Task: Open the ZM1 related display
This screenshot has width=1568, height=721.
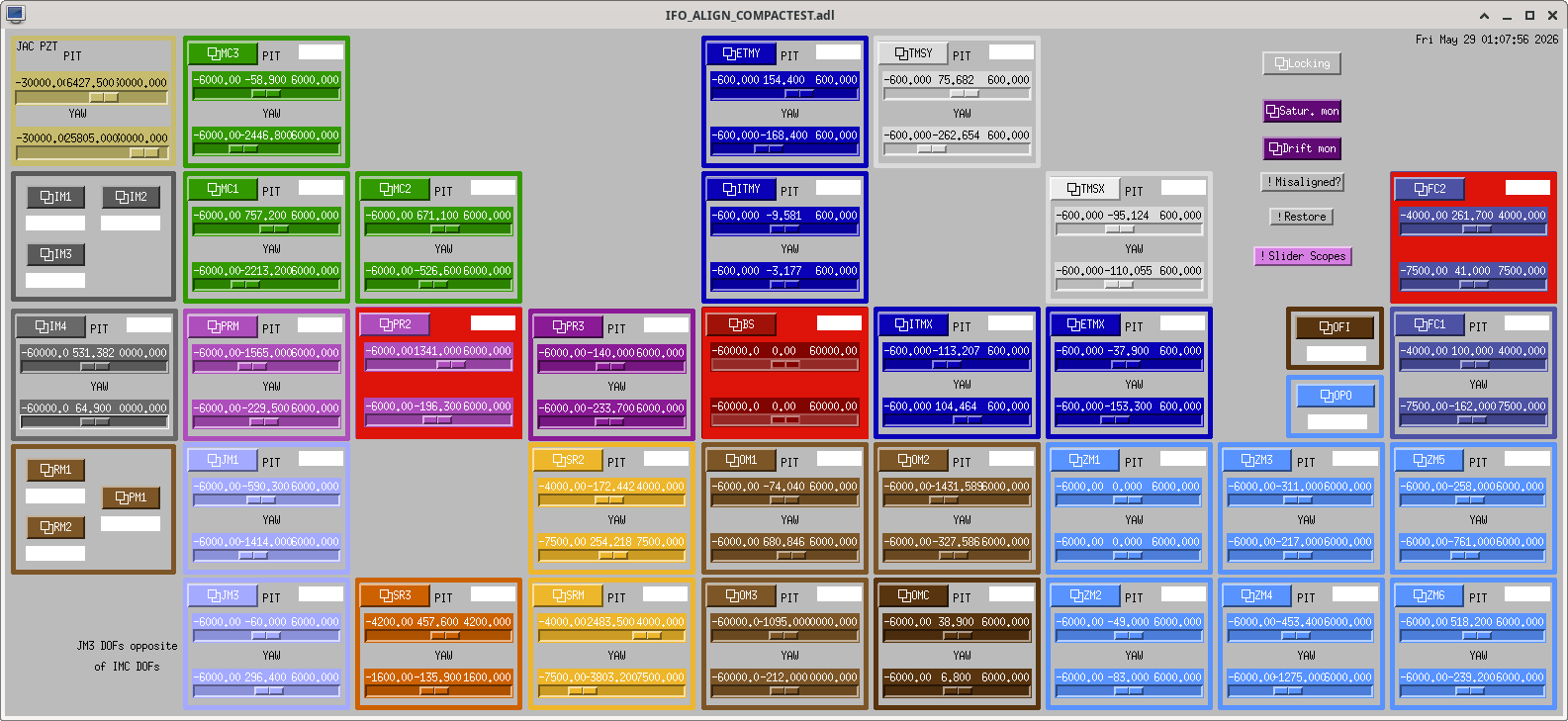Action: (x=1085, y=460)
